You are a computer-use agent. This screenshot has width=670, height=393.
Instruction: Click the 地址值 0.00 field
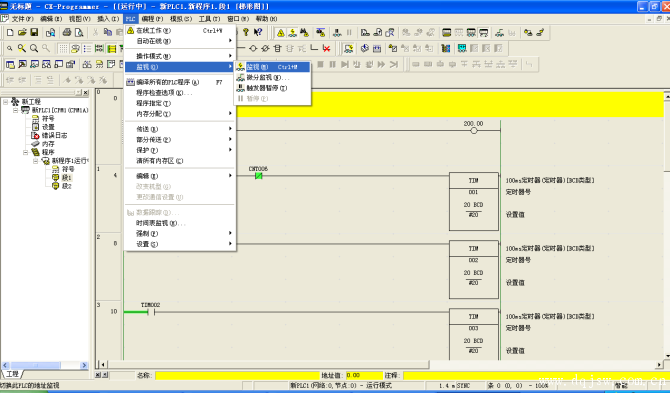coord(364,375)
